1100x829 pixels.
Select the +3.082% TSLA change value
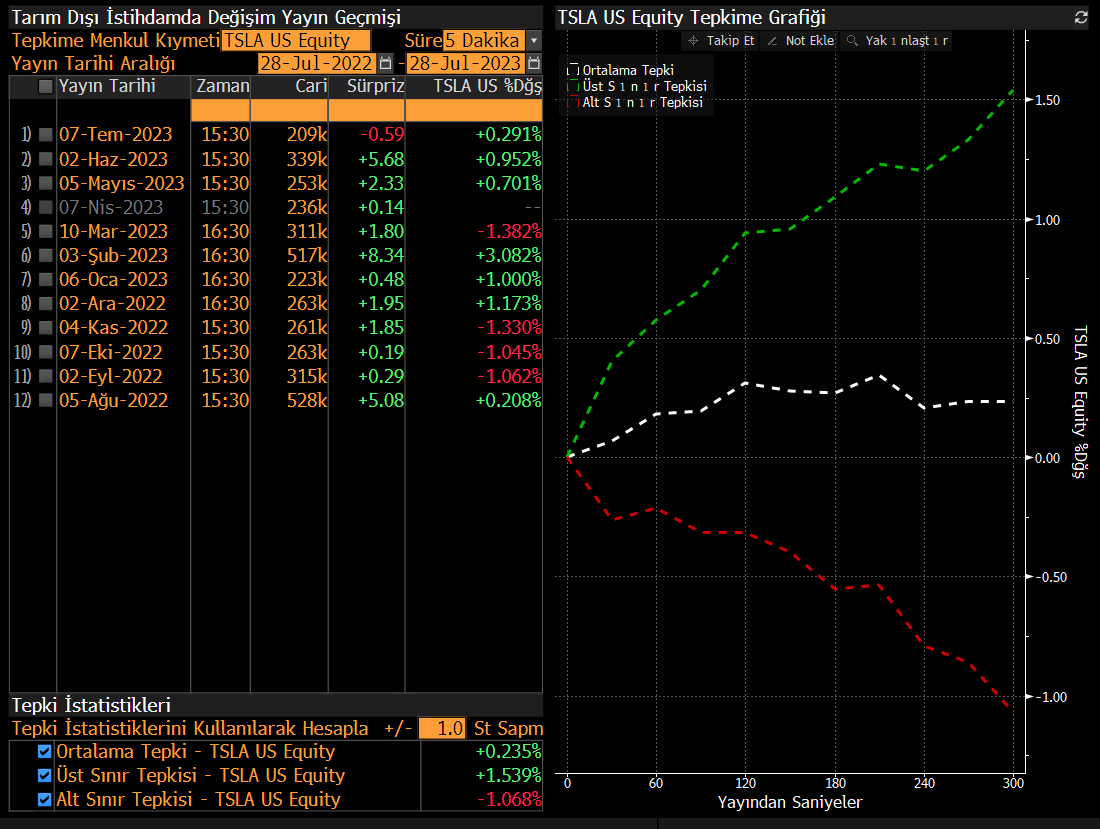point(509,255)
